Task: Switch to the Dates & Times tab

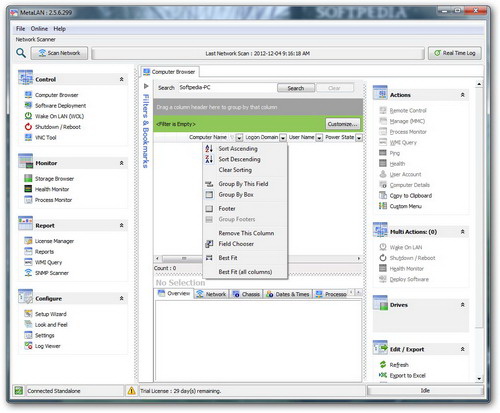Action: coord(288,294)
